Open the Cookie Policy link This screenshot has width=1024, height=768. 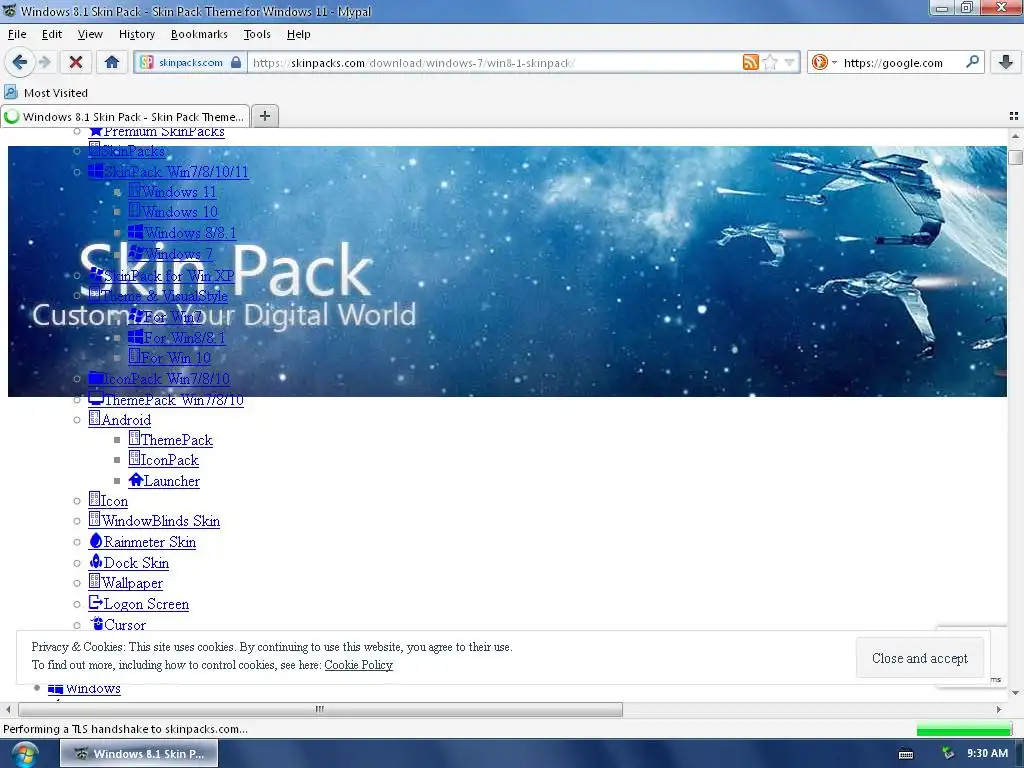[x=359, y=665]
